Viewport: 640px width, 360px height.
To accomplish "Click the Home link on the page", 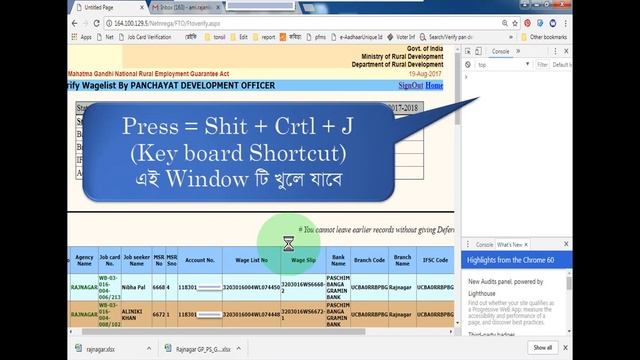I will point(434,85).
